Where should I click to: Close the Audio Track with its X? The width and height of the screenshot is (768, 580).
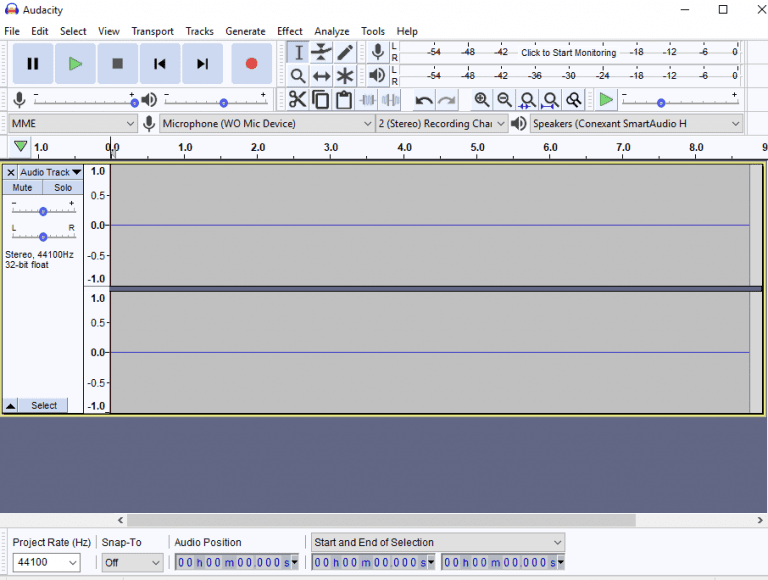click(x=11, y=172)
